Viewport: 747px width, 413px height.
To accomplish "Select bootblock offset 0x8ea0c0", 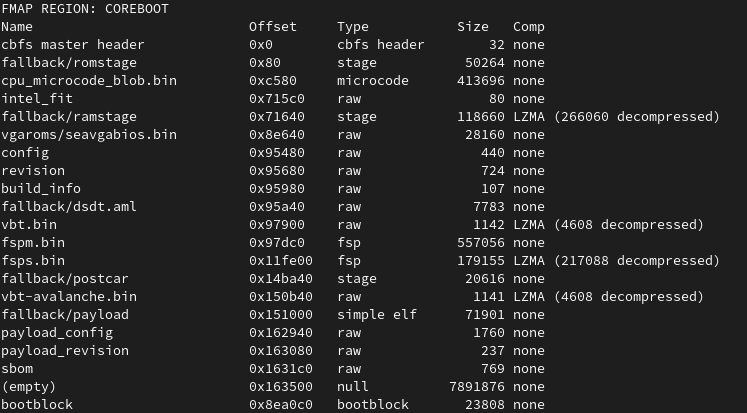I will pyautogui.click(x=281, y=405).
